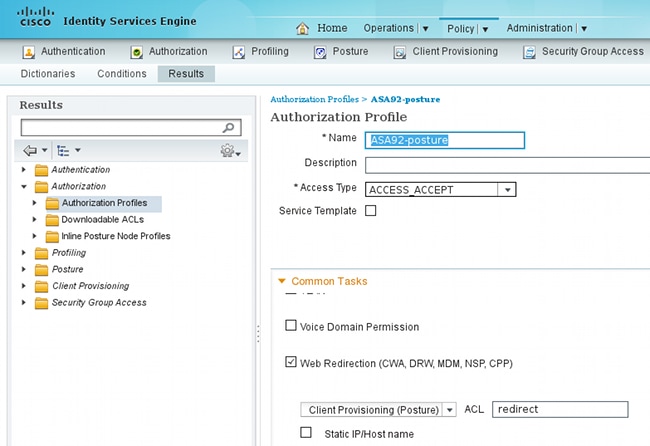Open the tree view options dropdown arrow
The height and width of the screenshot is (446, 650).
(x=78, y=150)
